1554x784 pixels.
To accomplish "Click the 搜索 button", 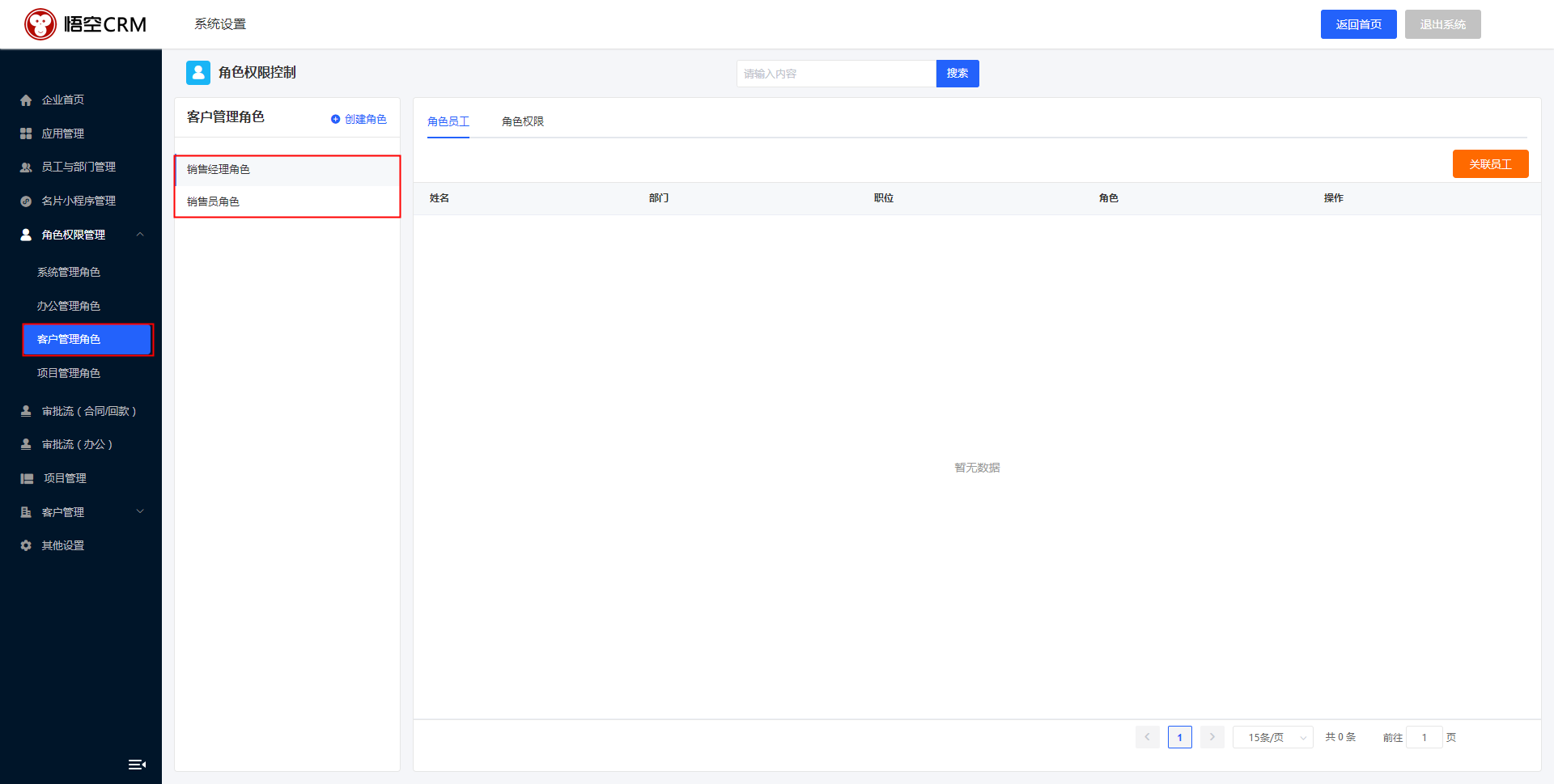I will pos(957,74).
